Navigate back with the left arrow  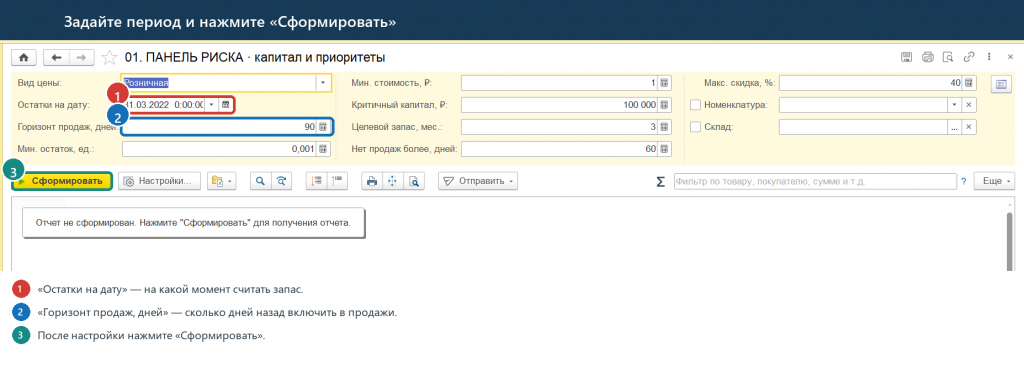[x=56, y=57]
